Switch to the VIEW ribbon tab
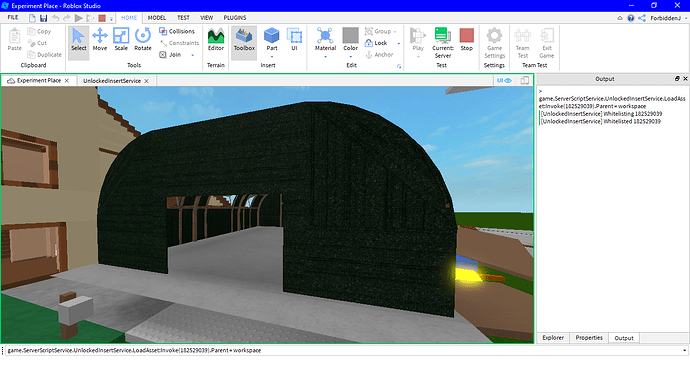Viewport: 690px width, 372px height. click(206, 18)
